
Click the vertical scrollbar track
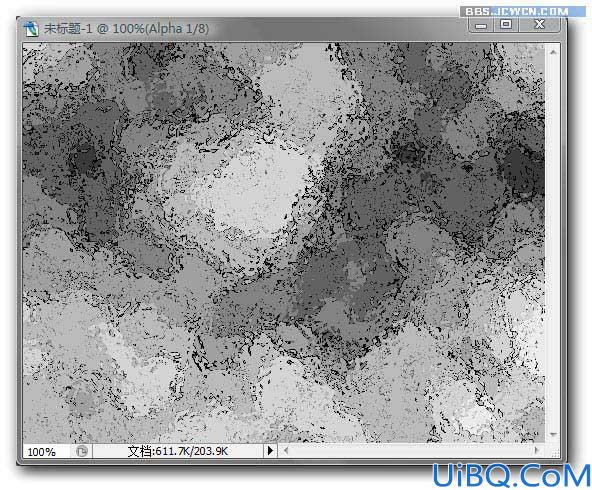(553, 243)
